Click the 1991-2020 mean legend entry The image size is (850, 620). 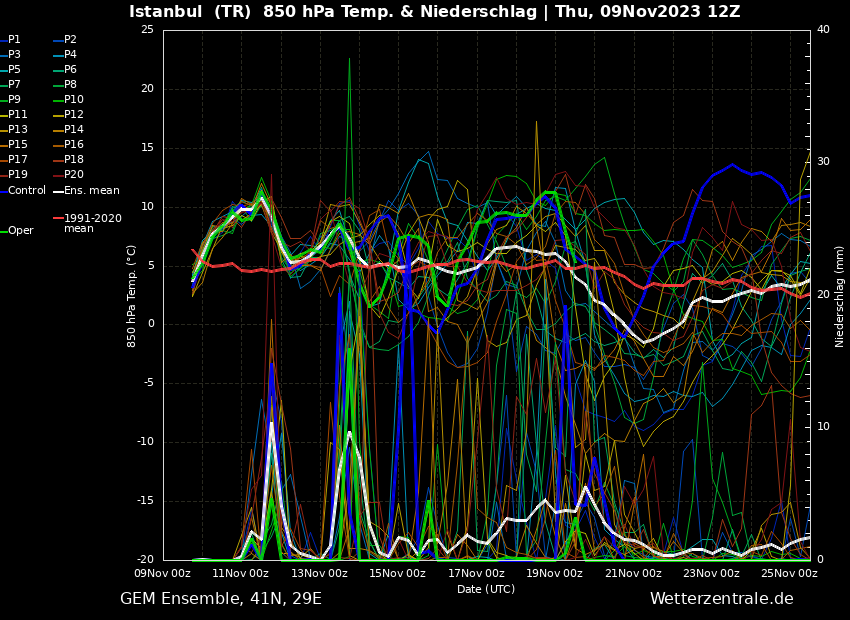coord(88,223)
